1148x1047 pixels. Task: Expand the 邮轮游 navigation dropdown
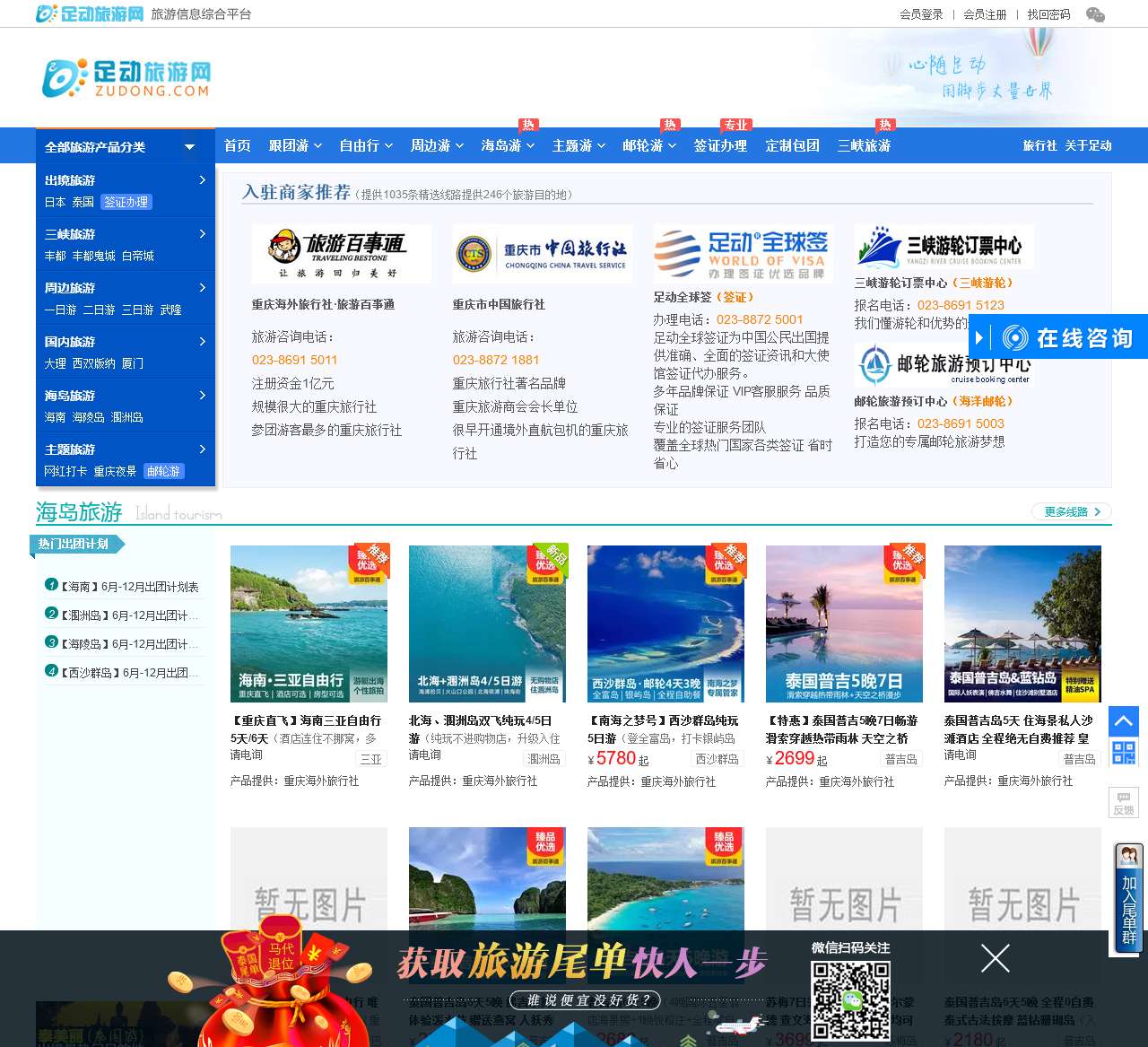(x=648, y=145)
